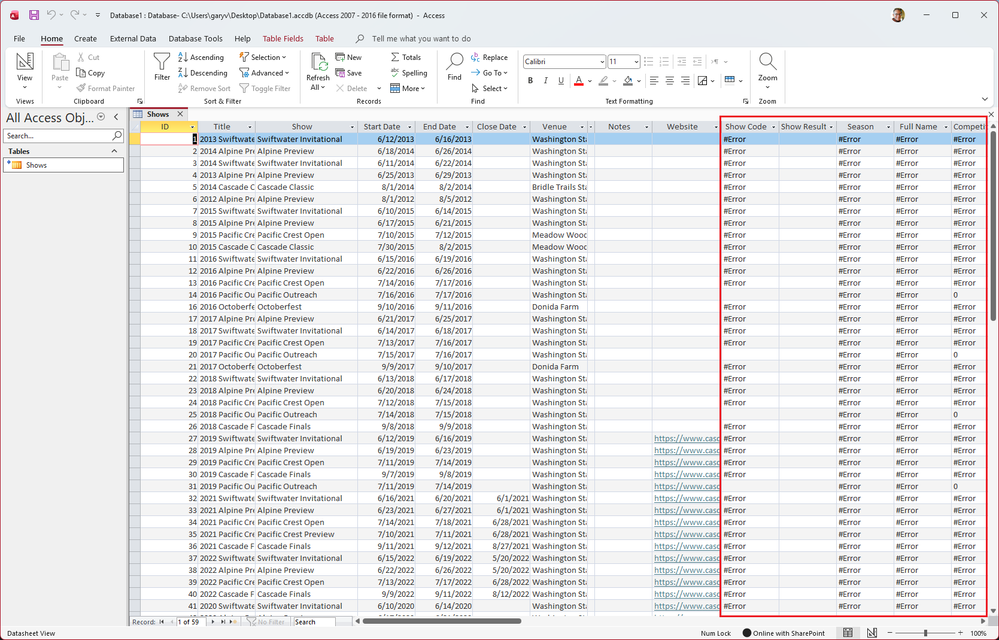
Task: Go to next record navigation button
Action: tap(213, 622)
